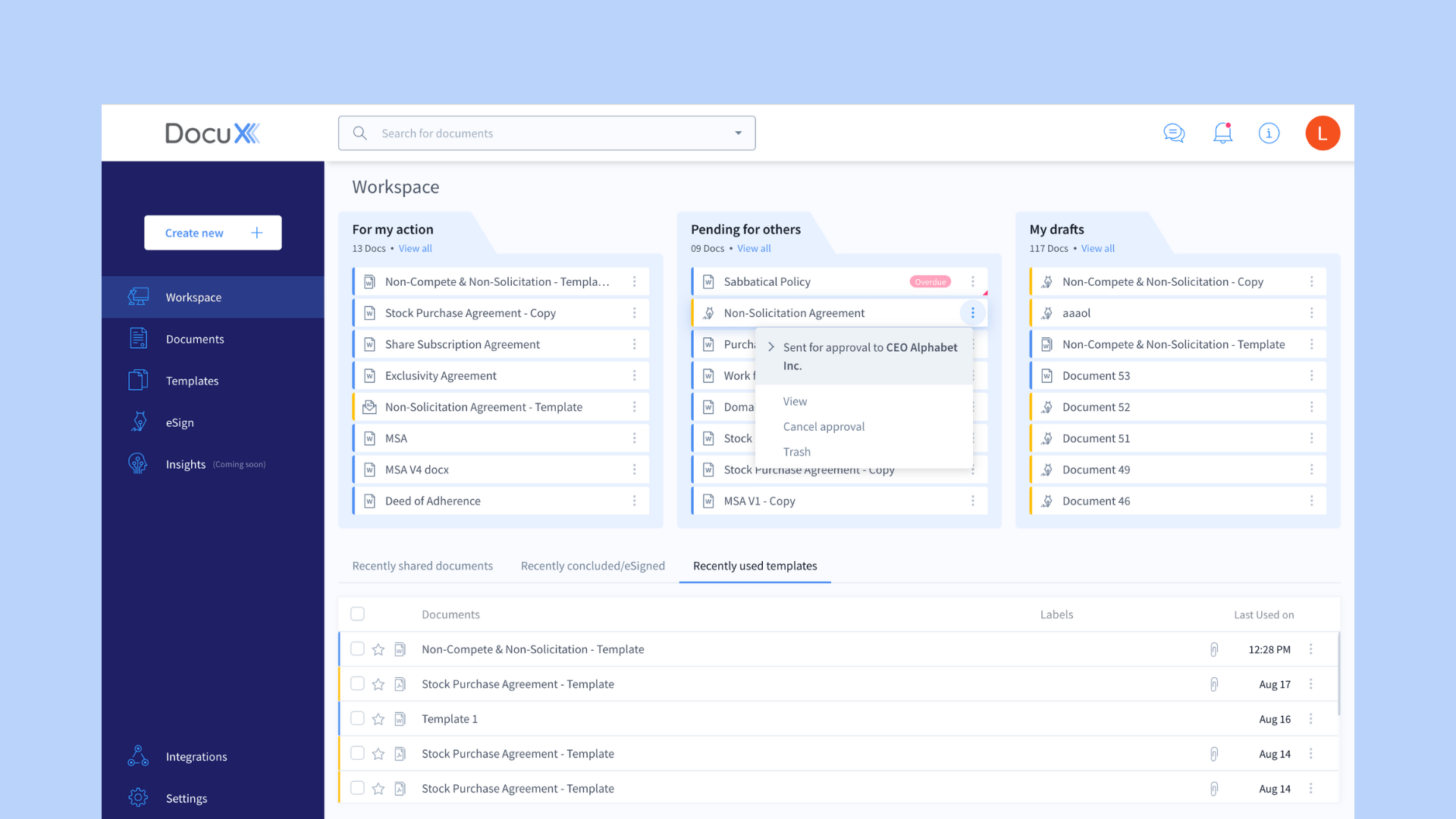Open the Settings gear in sidebar
1456x819 pixels.
(139, 798)
